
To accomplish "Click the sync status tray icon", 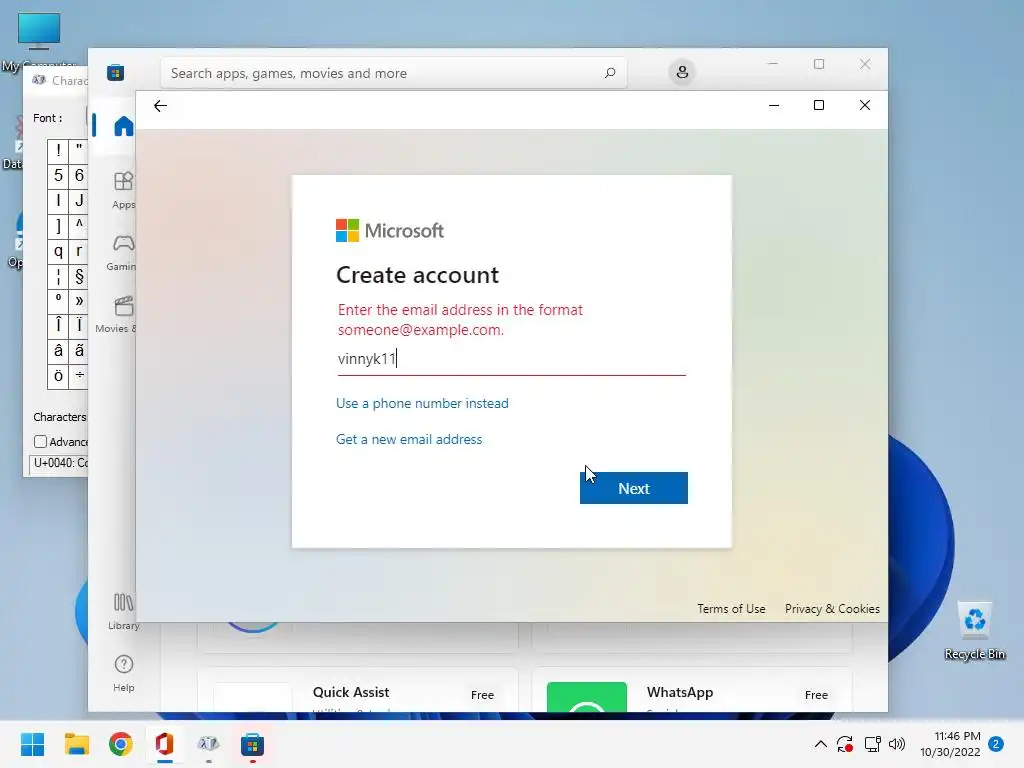I will point(845,744).
